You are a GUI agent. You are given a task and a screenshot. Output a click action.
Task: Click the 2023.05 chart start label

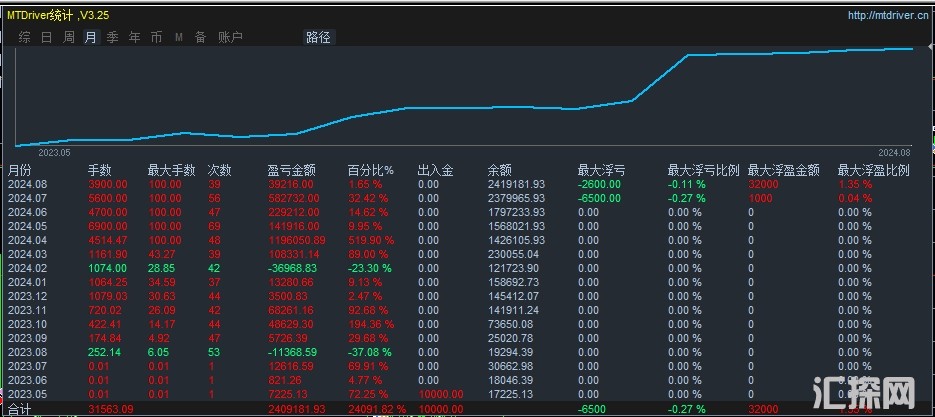tap(54, 152)
